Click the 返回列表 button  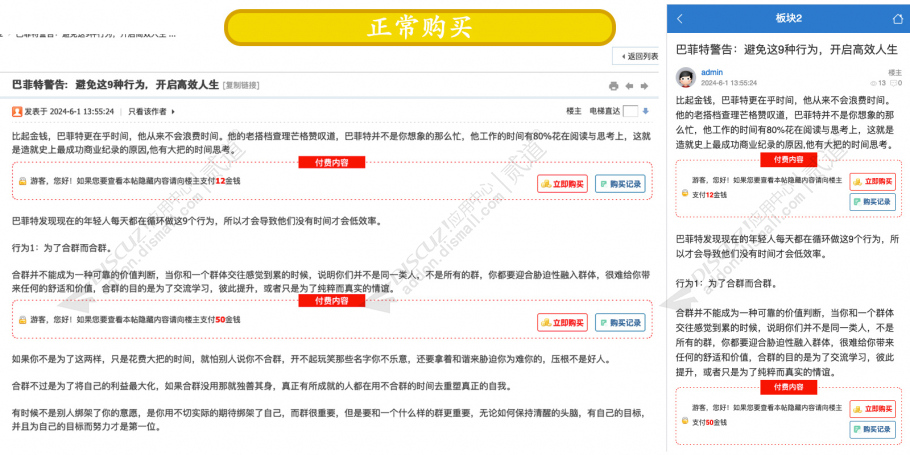point(637,56)
